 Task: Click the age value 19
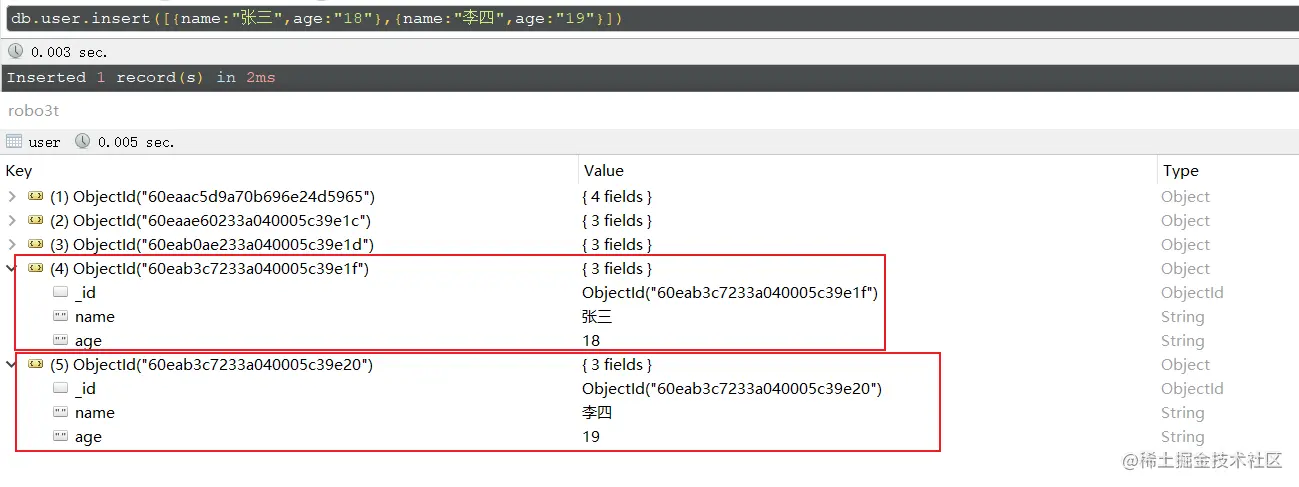[x=591, y=437]
